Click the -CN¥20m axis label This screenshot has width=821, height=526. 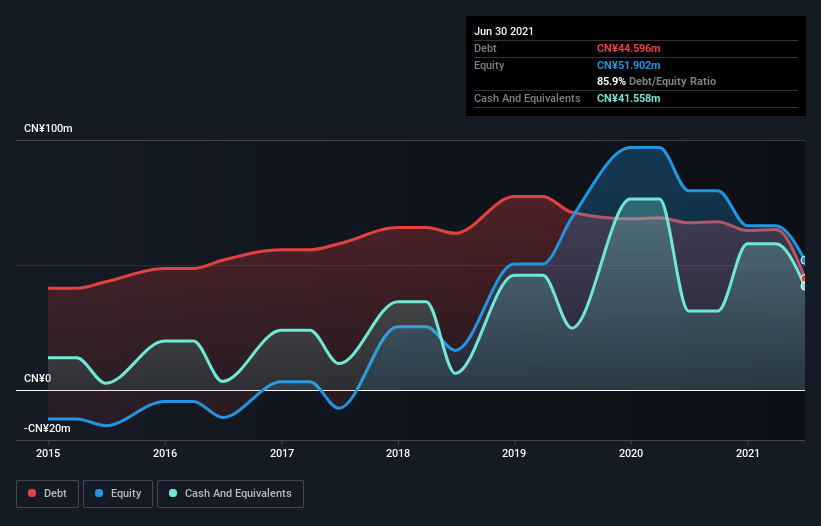pos(47,428)
